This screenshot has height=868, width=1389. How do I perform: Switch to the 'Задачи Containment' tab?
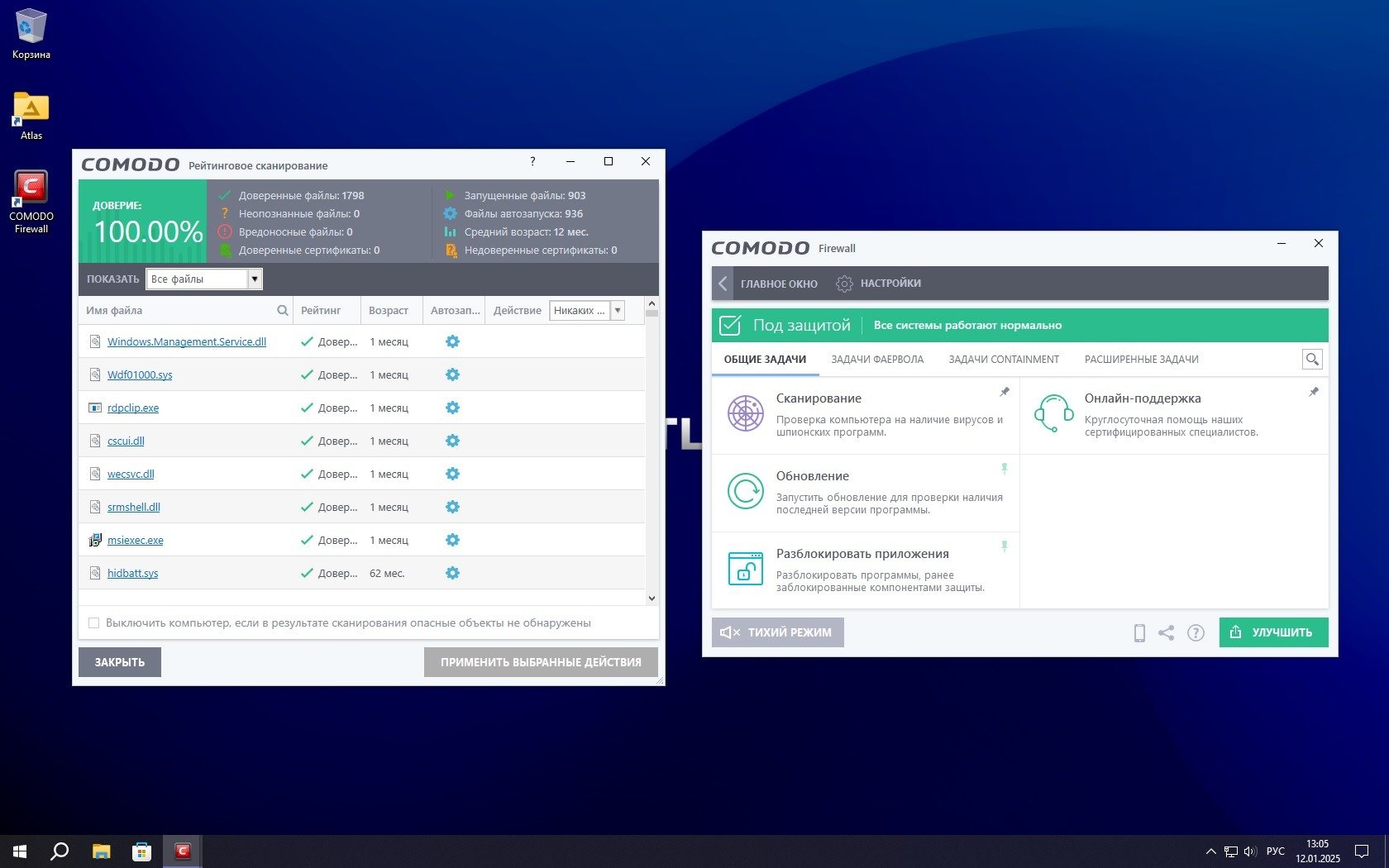click(x=1004, y=360)
